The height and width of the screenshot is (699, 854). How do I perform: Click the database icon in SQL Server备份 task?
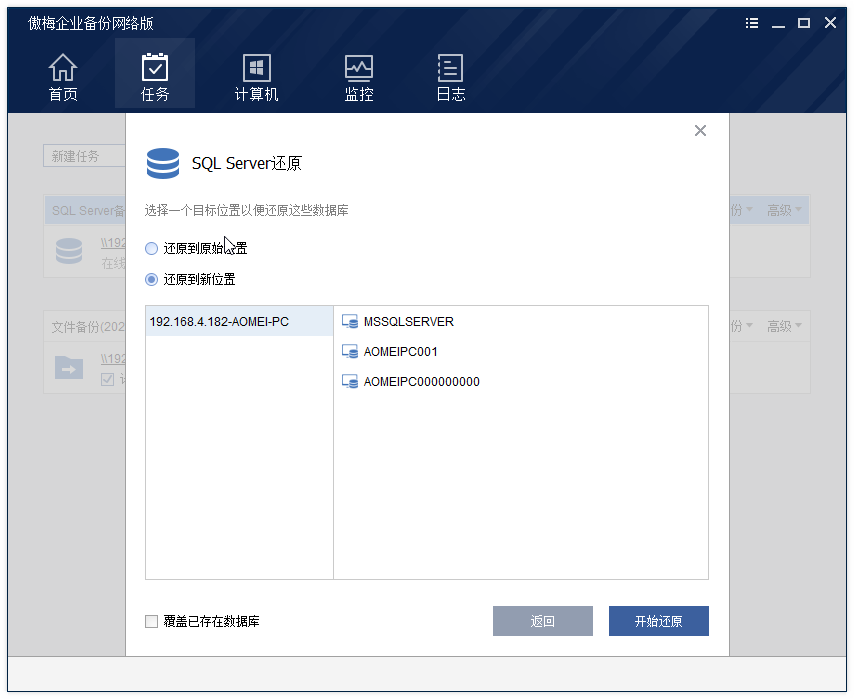tap(69, 251)
